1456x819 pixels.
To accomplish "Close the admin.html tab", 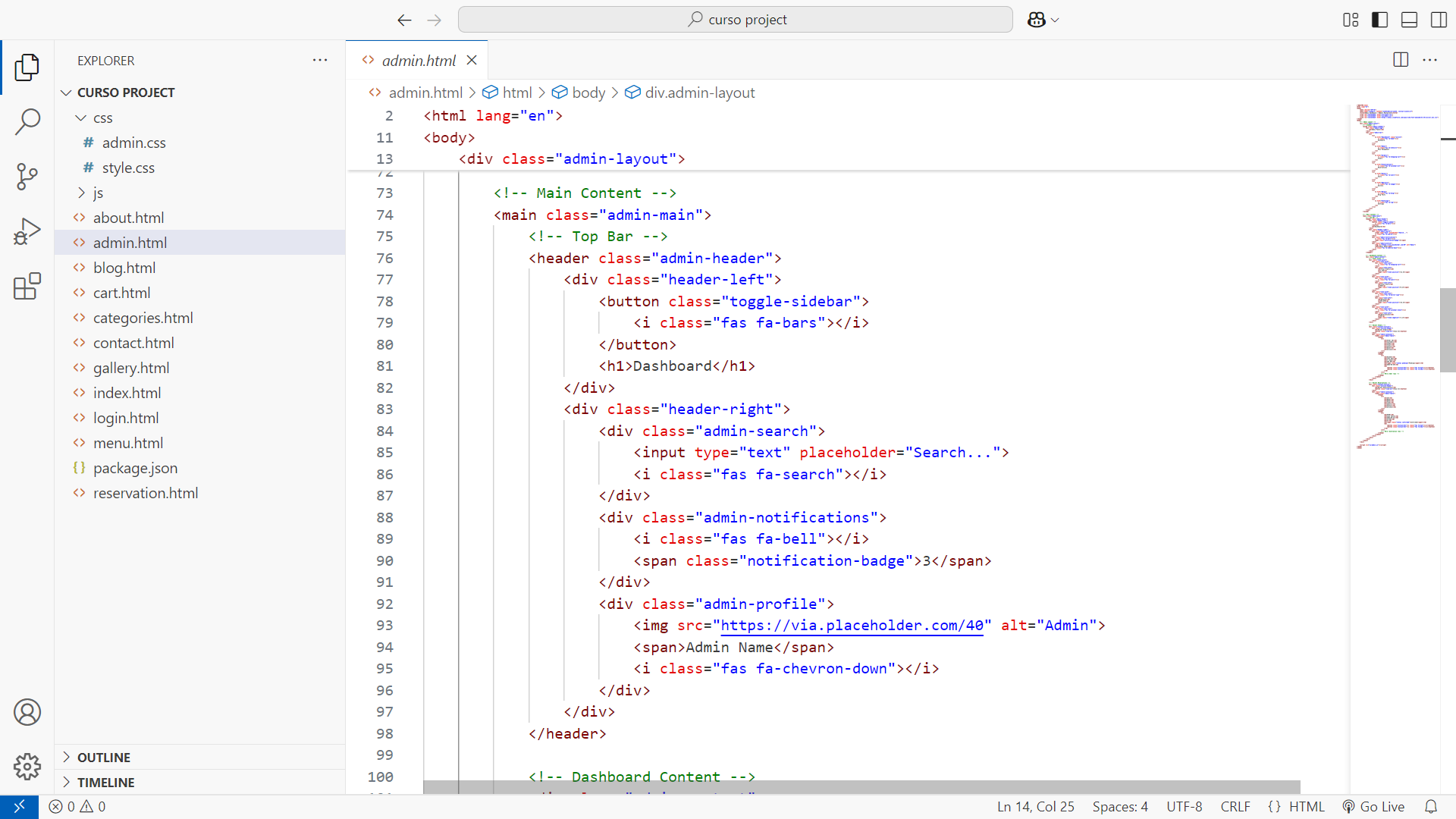I will click(x=472, y=60).
